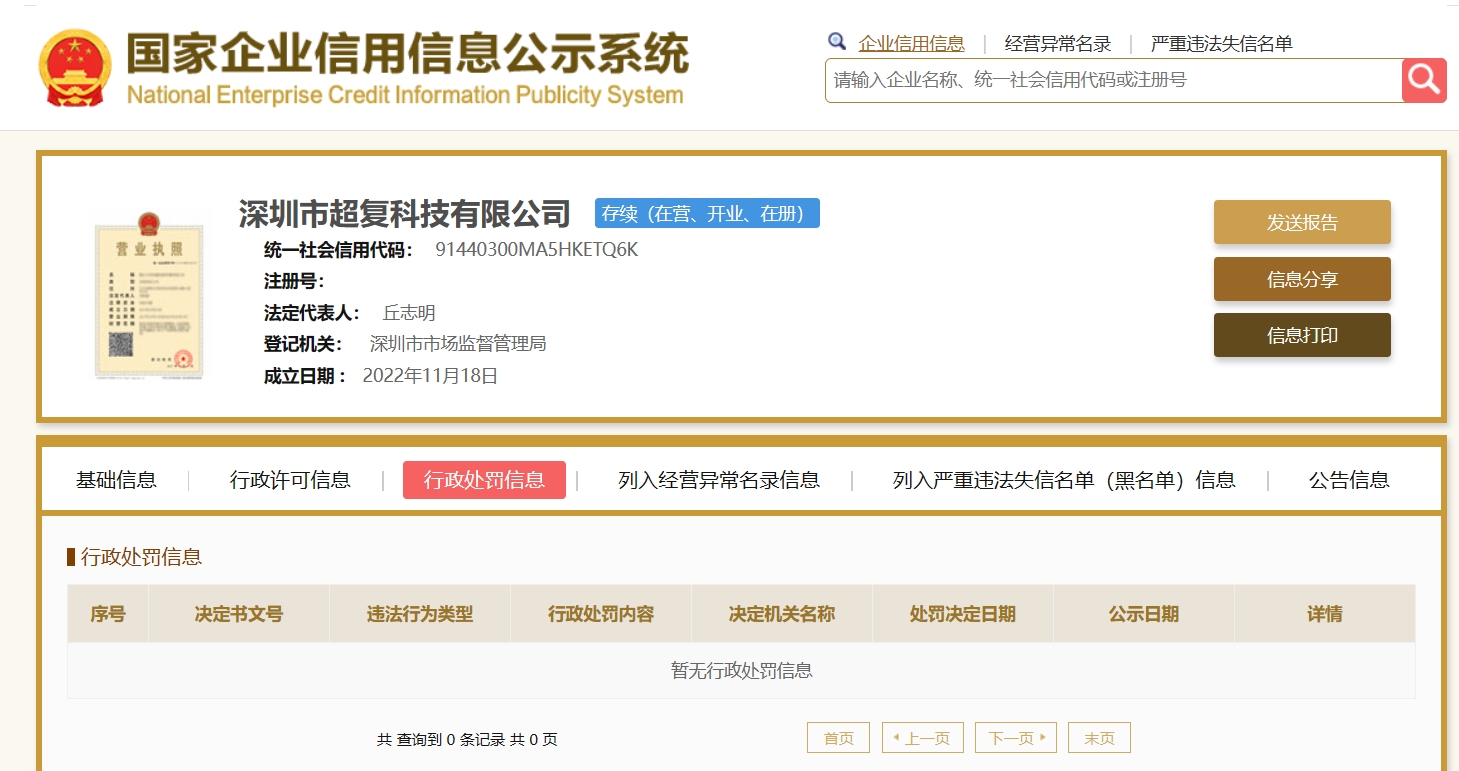Click the 上一页 previous page button

pos(922,738)
